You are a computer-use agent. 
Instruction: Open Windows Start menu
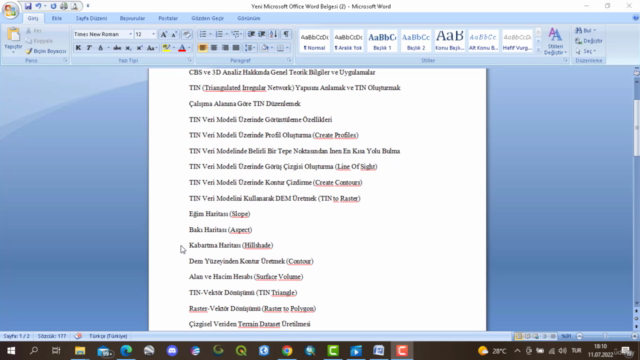point(11,351)
